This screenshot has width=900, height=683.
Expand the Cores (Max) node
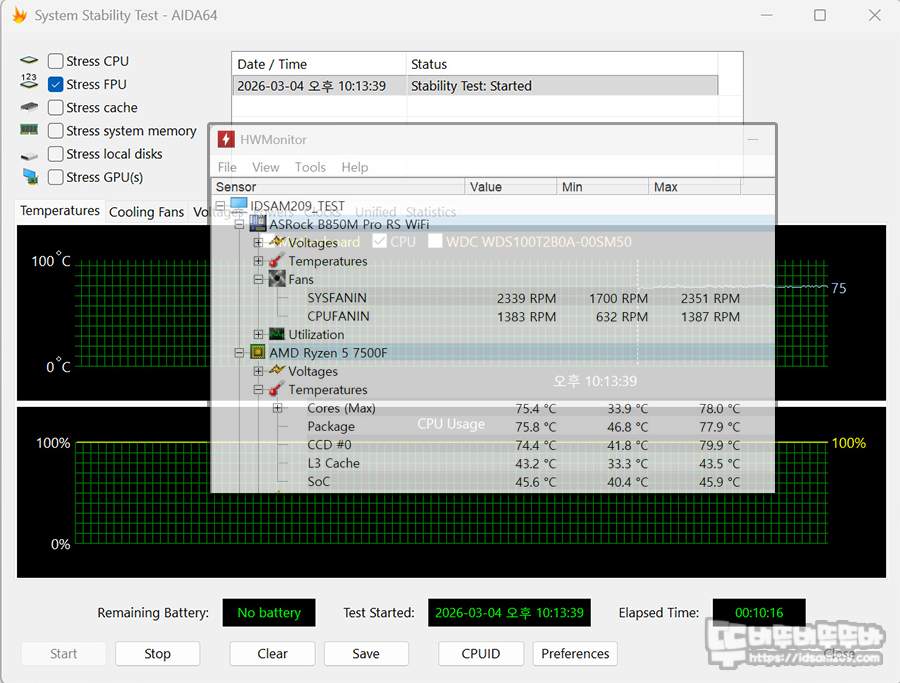[277, 408]
